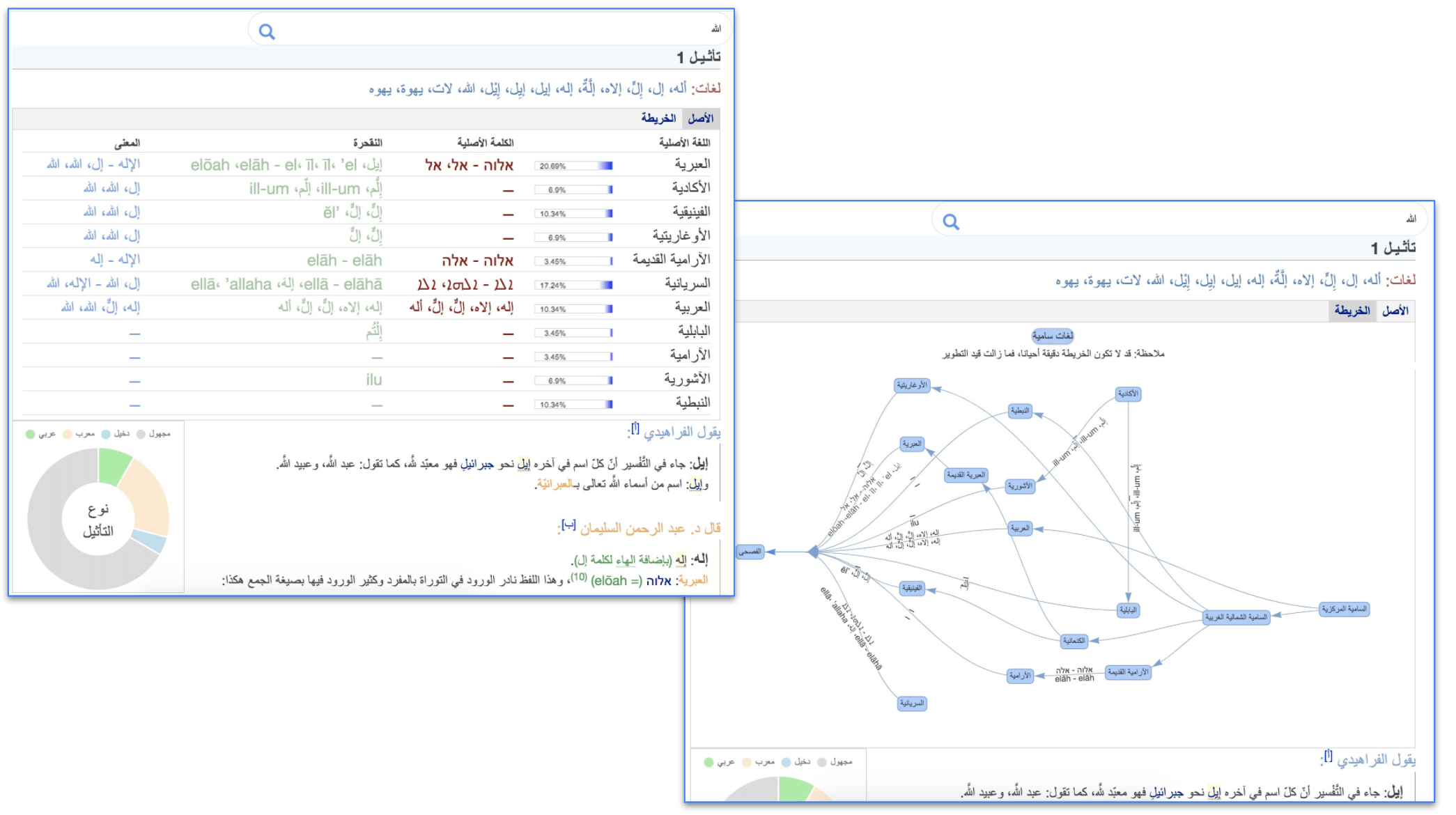Click the دخيل legend dot in table window
The image size is (1456, 815).
[x=106, y=434]
